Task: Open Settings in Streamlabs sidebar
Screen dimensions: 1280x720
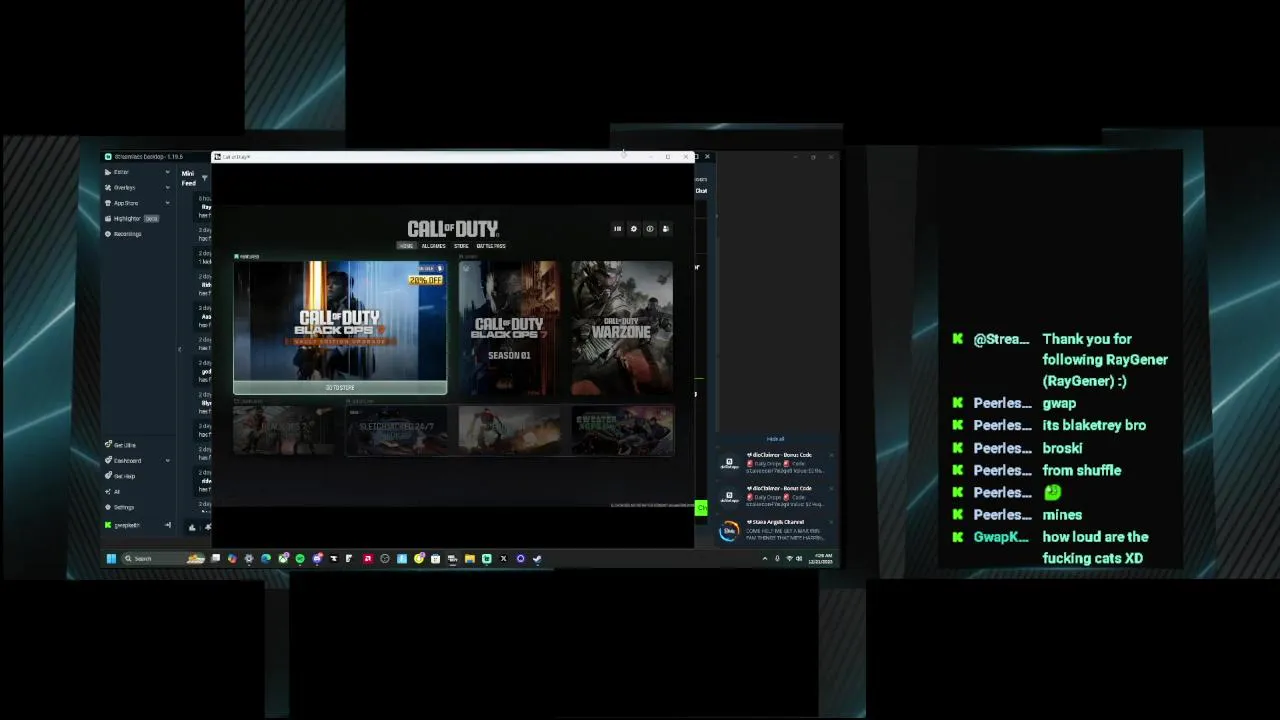Action: (124, 507)
